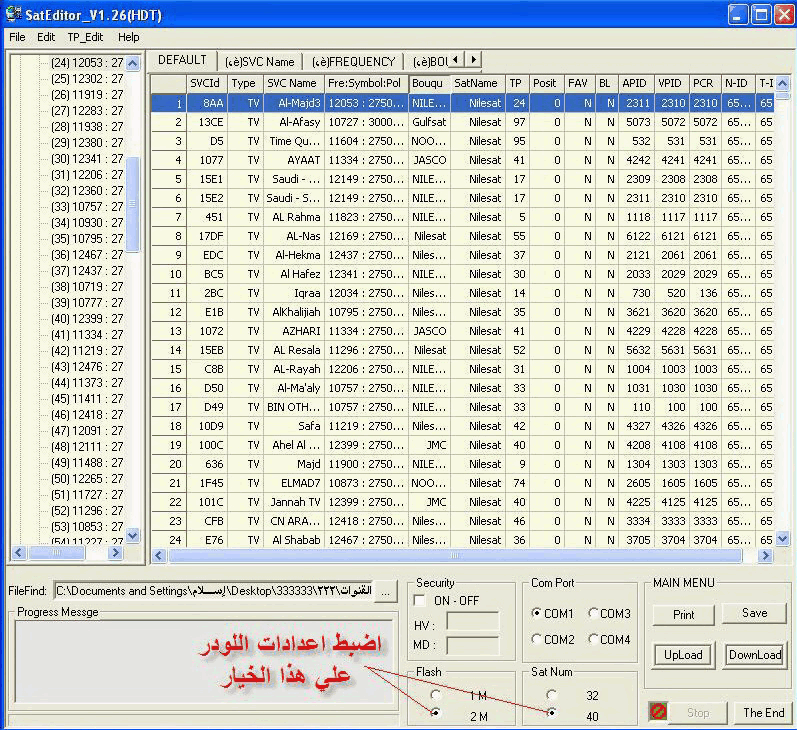Select the COM2 port radio button
Viewport: 797px width, 730px height.
536,638
